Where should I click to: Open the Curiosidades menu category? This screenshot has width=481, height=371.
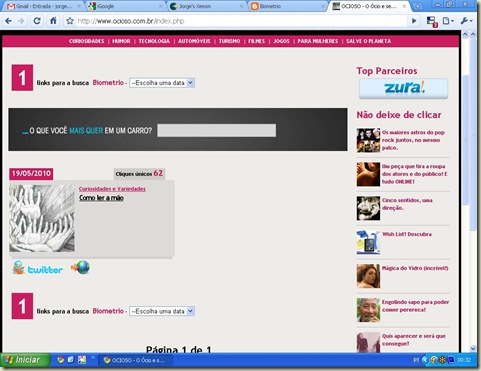coord(86,41)
